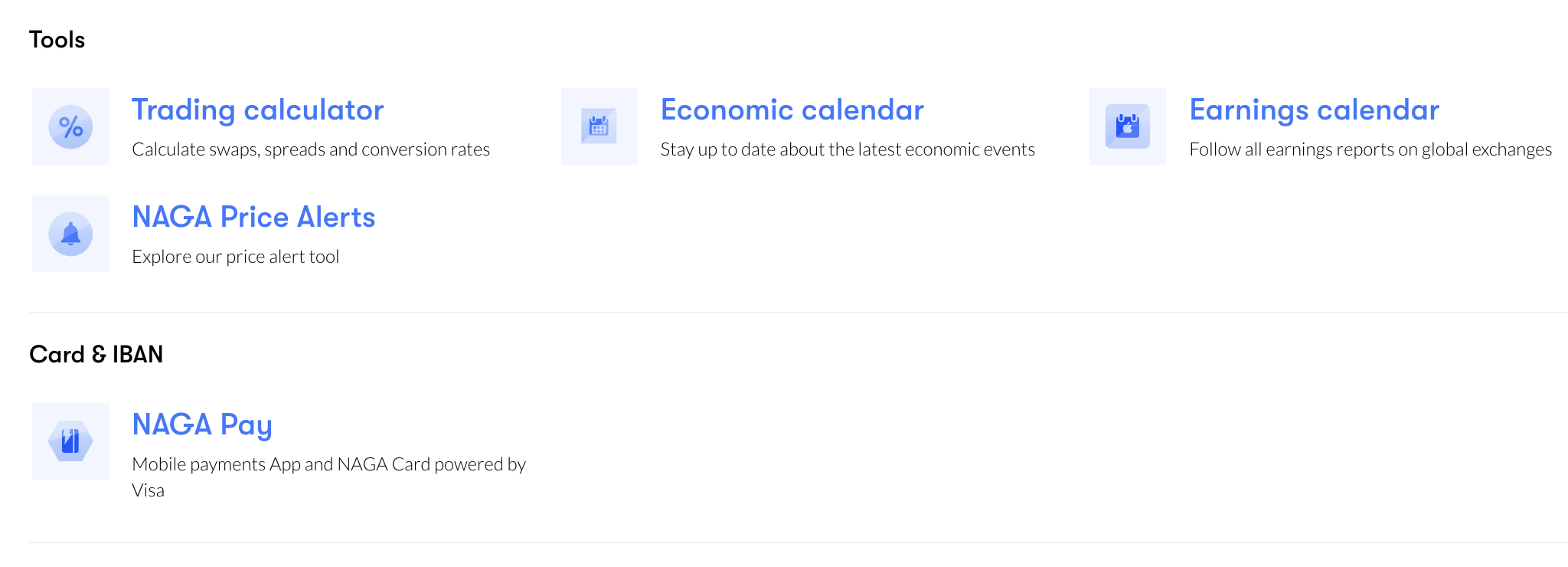Click the divider line below NAGA Pay section
This screenshot has width=1568, height=567.
coord(796,542)
